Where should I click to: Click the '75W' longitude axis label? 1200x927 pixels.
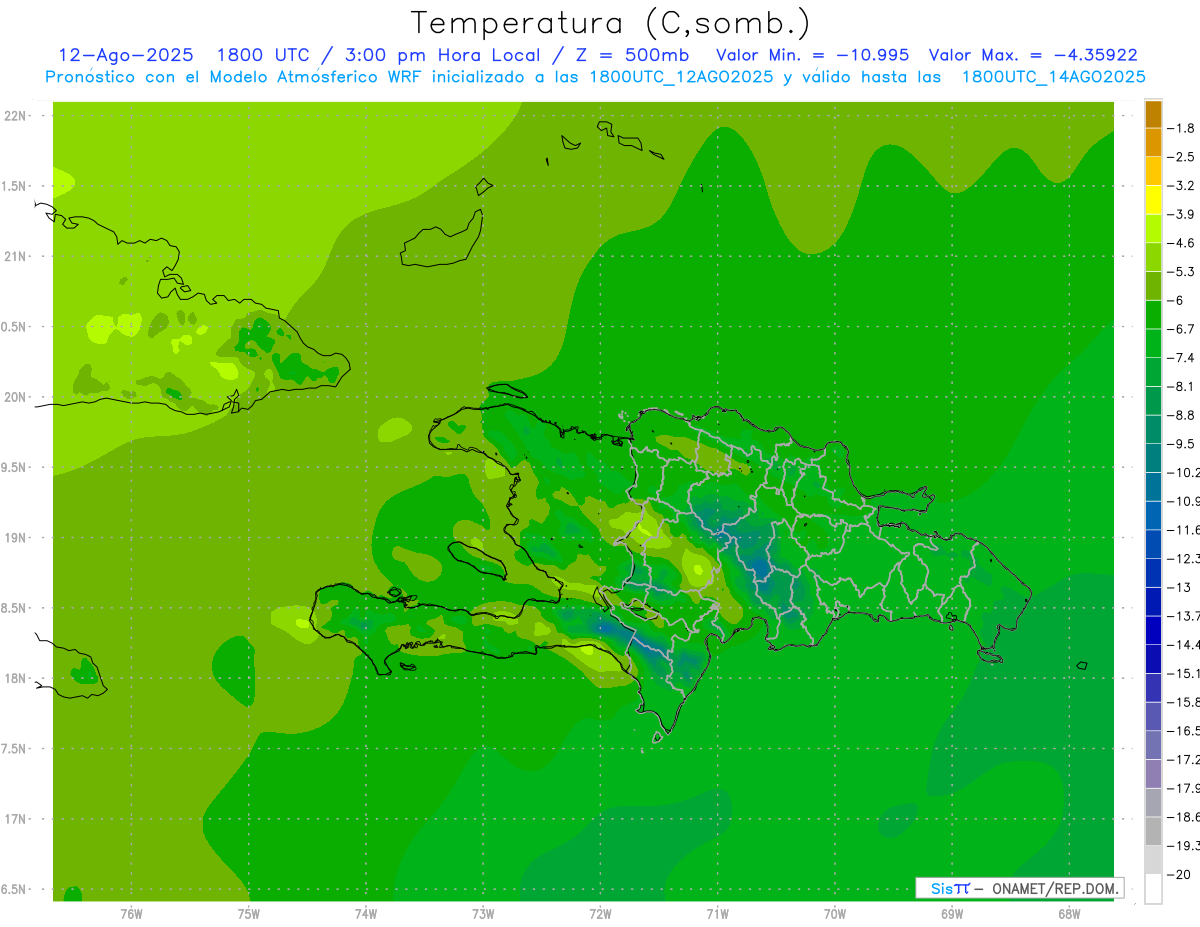(x=248, y=913)
